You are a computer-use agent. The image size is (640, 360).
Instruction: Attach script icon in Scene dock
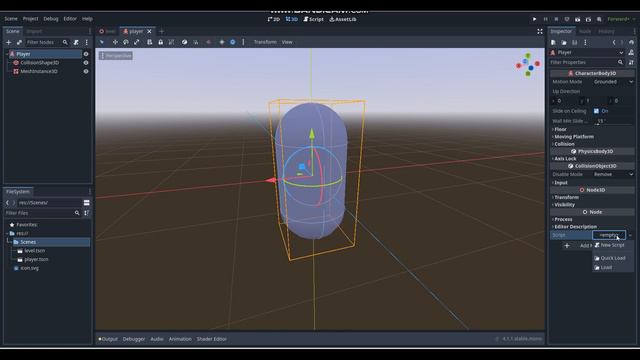[76, 42]
